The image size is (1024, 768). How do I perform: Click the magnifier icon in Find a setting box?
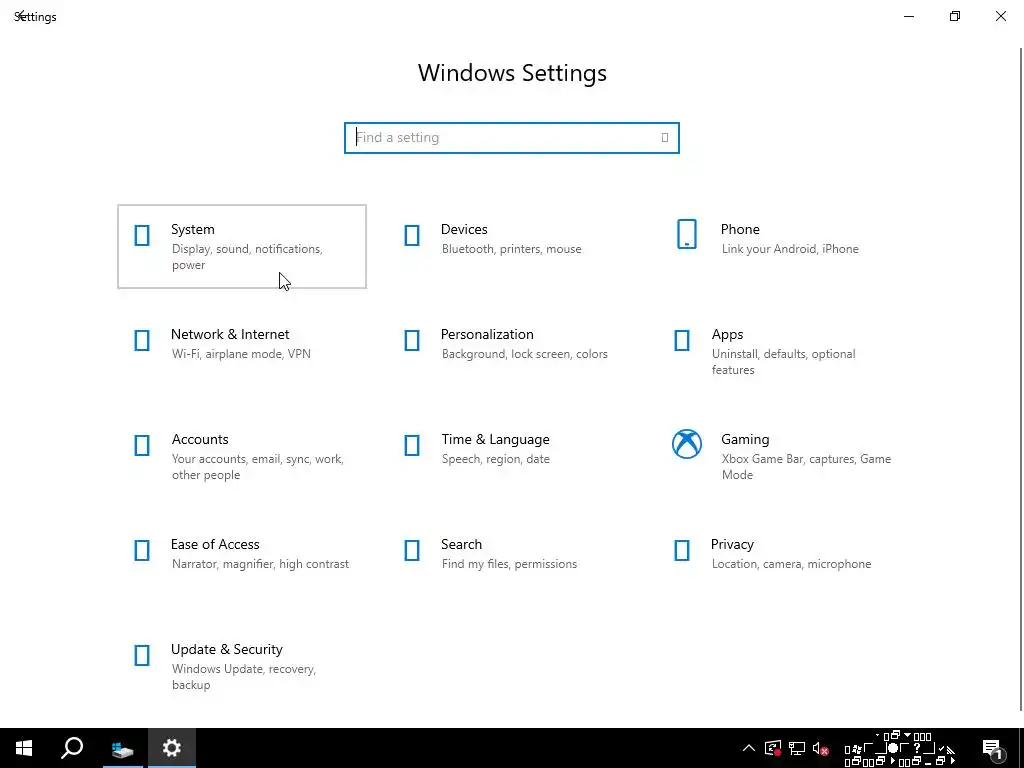pos(665,138)
